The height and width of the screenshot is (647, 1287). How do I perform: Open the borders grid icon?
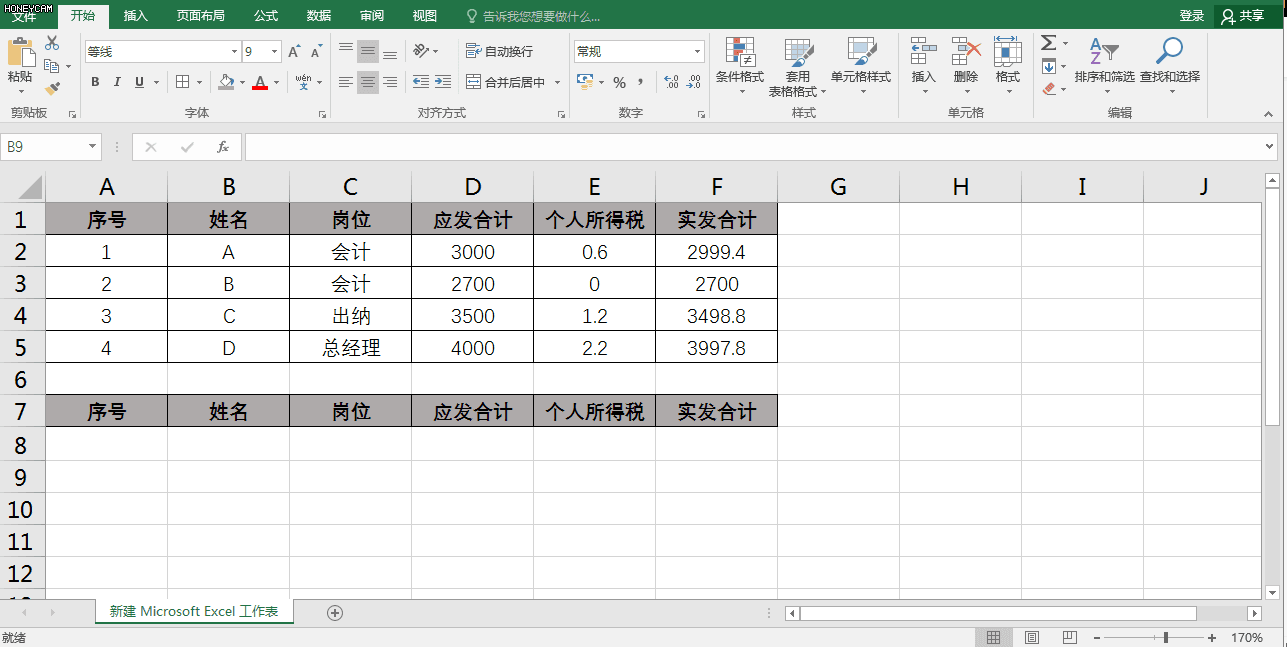click(183, 82)
